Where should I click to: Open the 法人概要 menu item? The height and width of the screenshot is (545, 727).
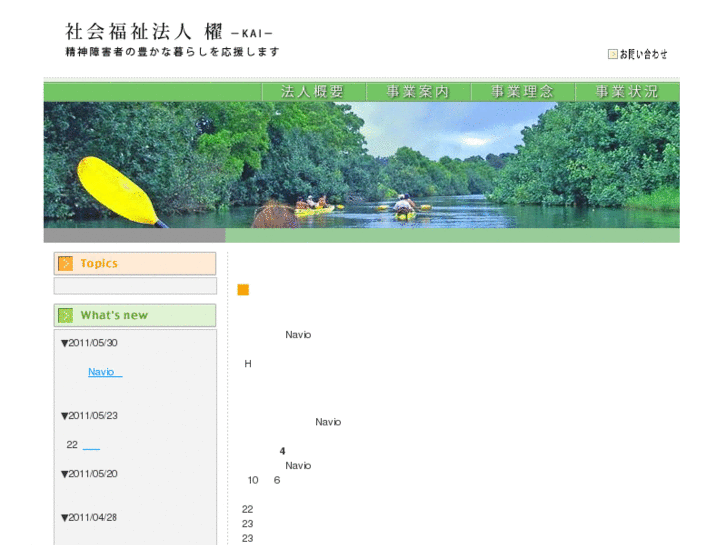click(x=313, y=91)
